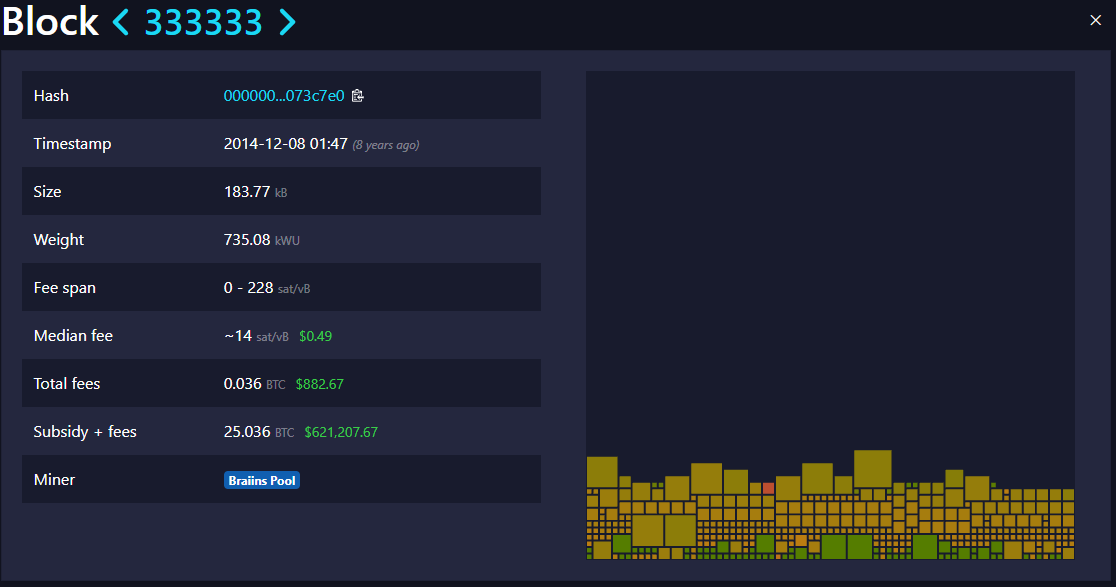Select the tallest olive transaction square
1116x587 pixels.
[872, 468]
